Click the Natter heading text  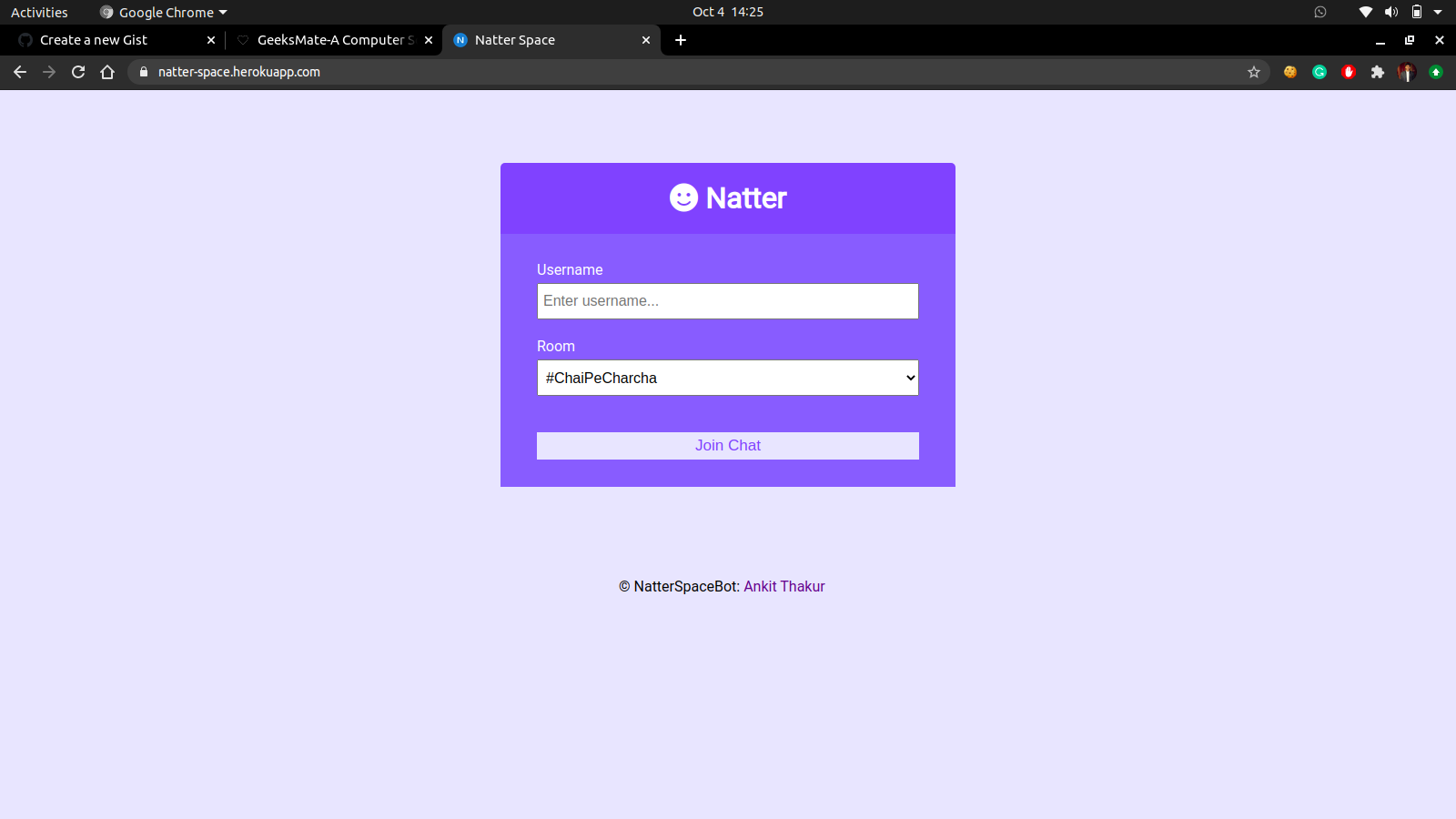746,198
